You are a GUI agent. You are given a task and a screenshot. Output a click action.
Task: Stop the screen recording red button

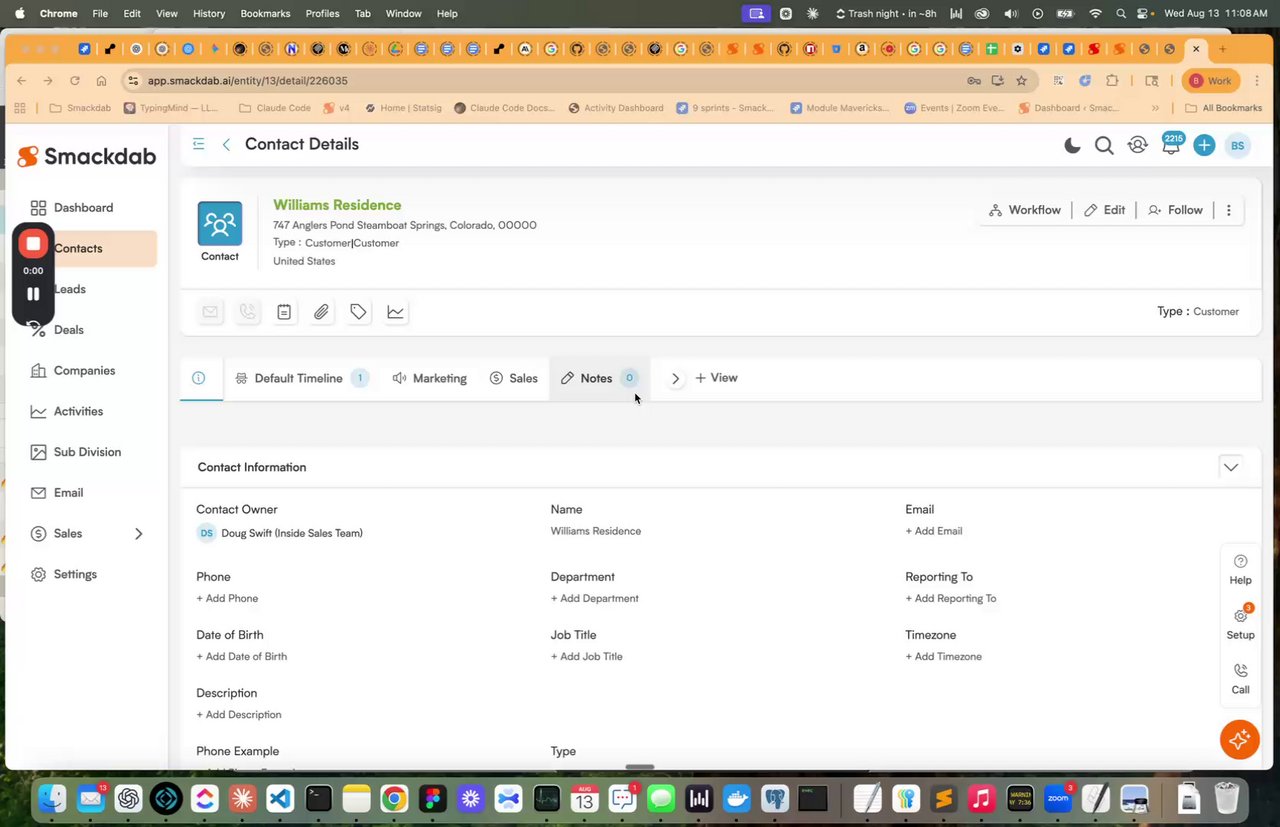point(33,243)
